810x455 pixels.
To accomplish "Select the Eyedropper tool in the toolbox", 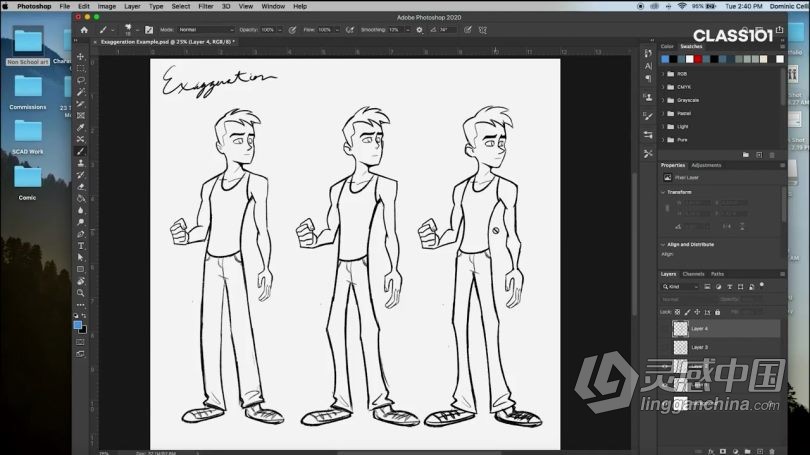I will (x=81, y=127).
